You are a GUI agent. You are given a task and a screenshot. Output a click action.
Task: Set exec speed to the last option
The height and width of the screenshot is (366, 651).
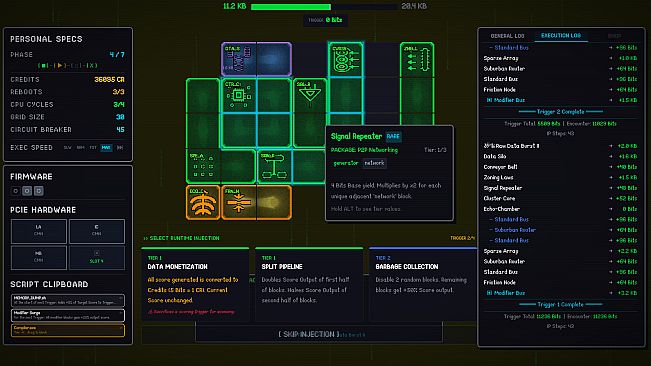[x=120, y=148]
